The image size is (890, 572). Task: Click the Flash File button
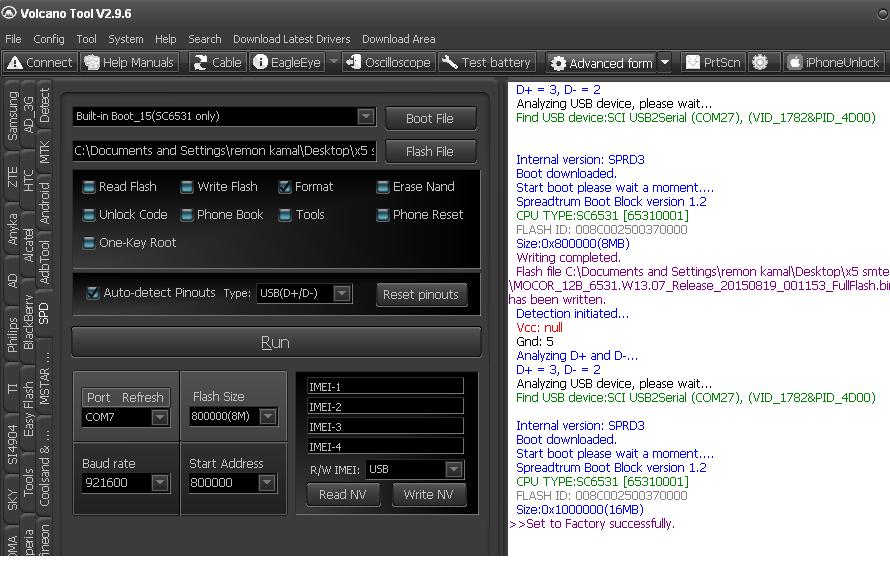[430, 152]
